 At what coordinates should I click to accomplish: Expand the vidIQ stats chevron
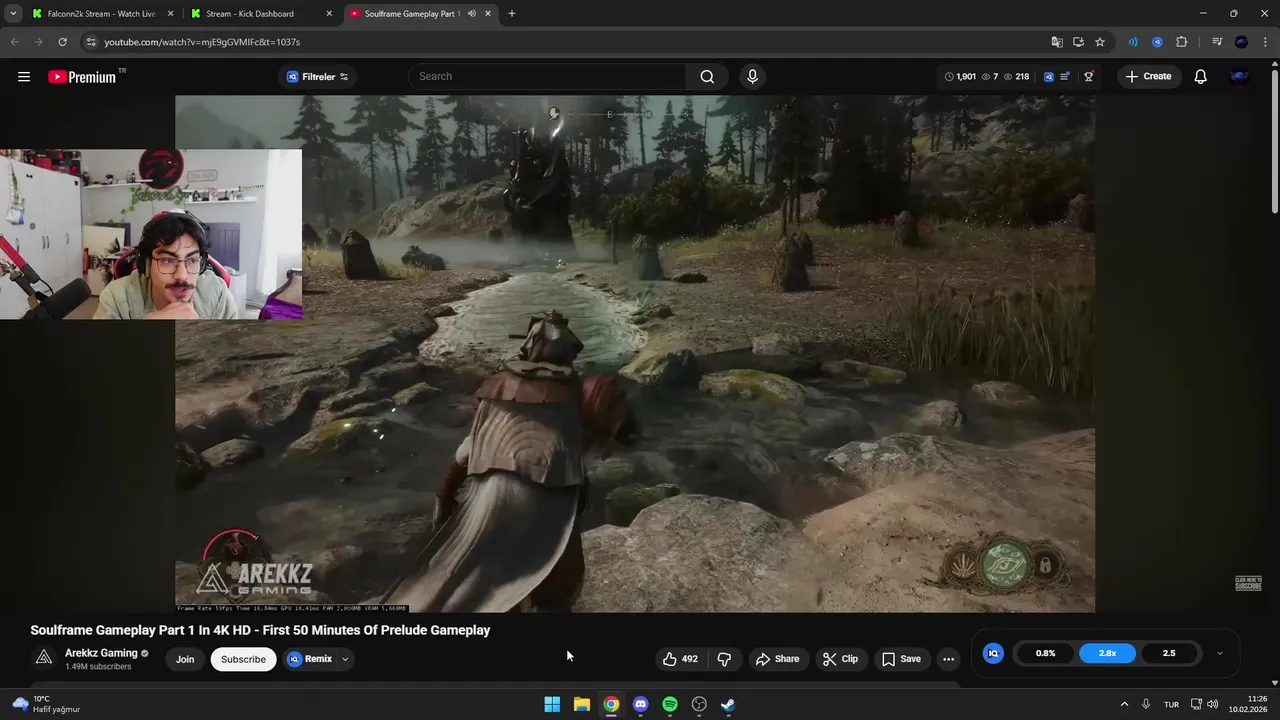coord(1219,653)
